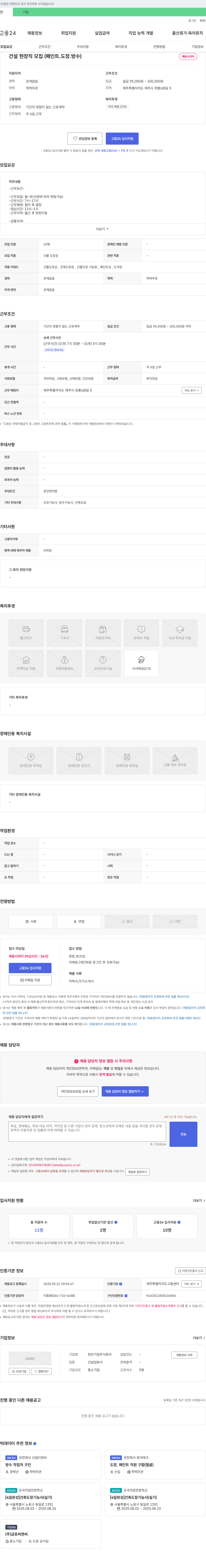Click the 고용24 logo
Image resolution: width=206 pixels, height=1568 pixels.
(x=8, y=33)
